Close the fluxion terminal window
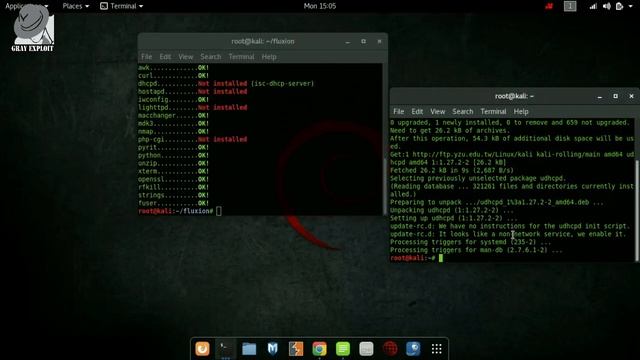 [379, 42]
